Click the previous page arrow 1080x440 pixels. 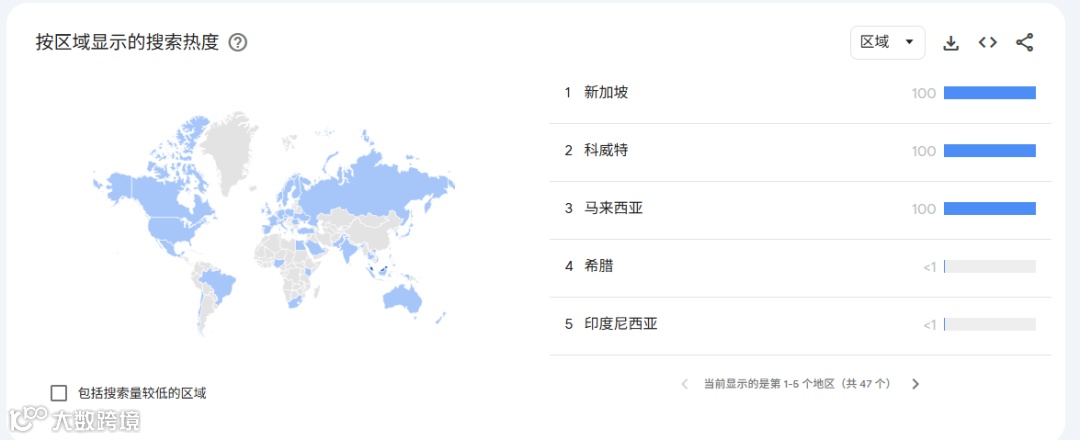(685, 383)
